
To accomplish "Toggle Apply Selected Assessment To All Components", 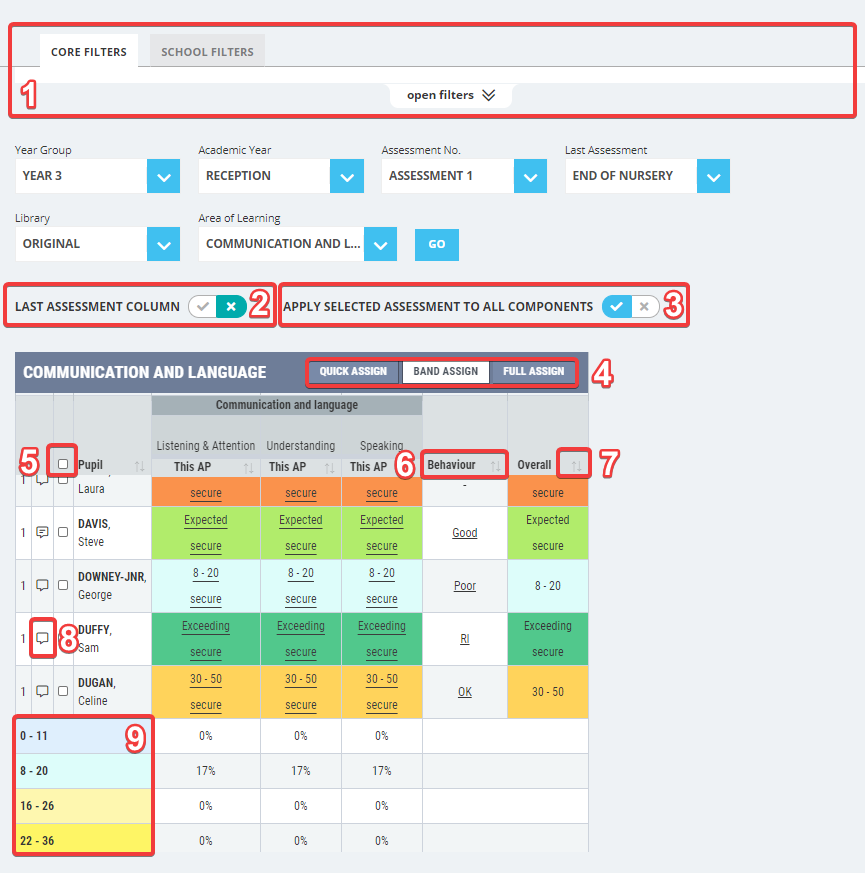I will [x=631, y=306].
